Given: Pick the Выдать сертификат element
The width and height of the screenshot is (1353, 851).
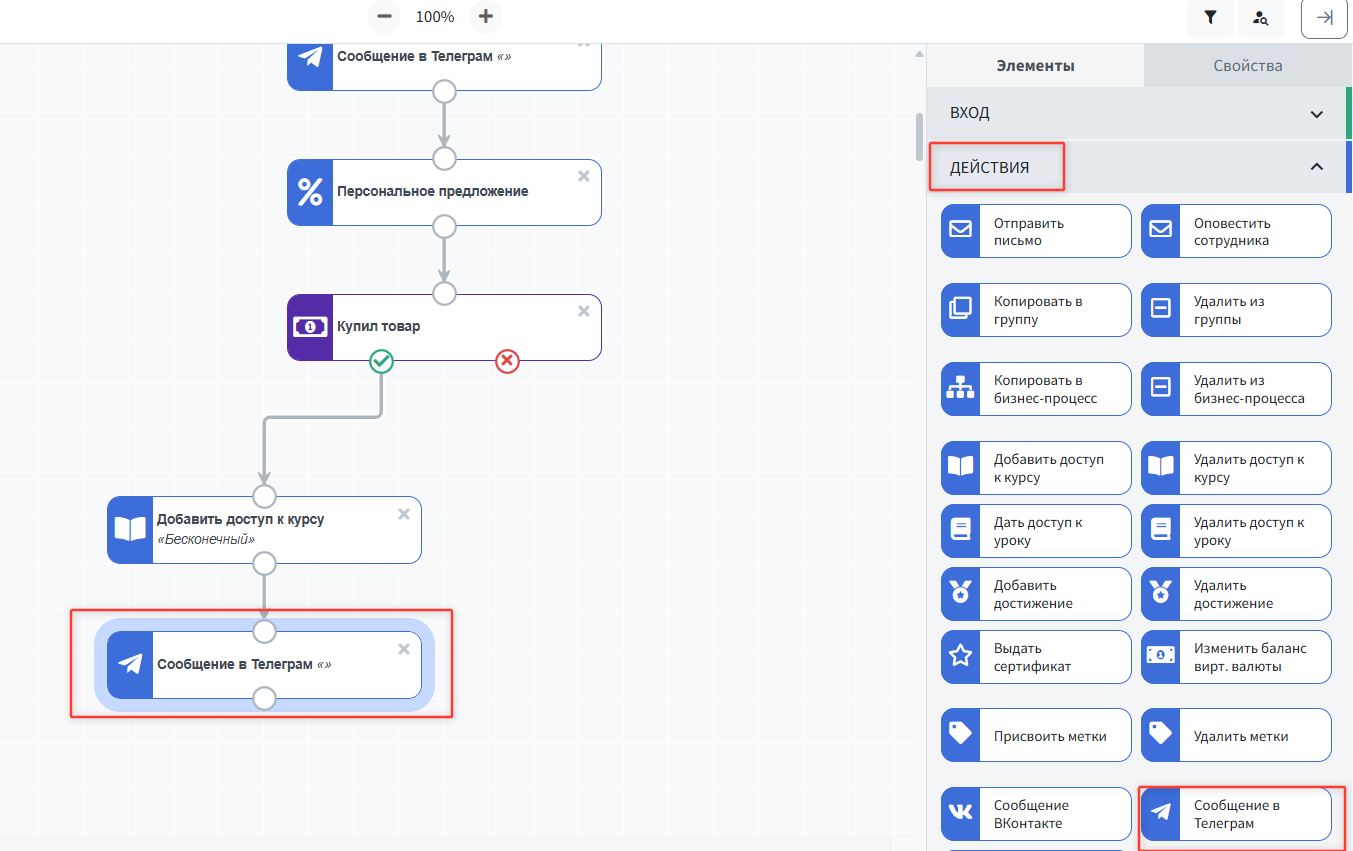Looking at the screenshot, I should [x=1035, y=657].
